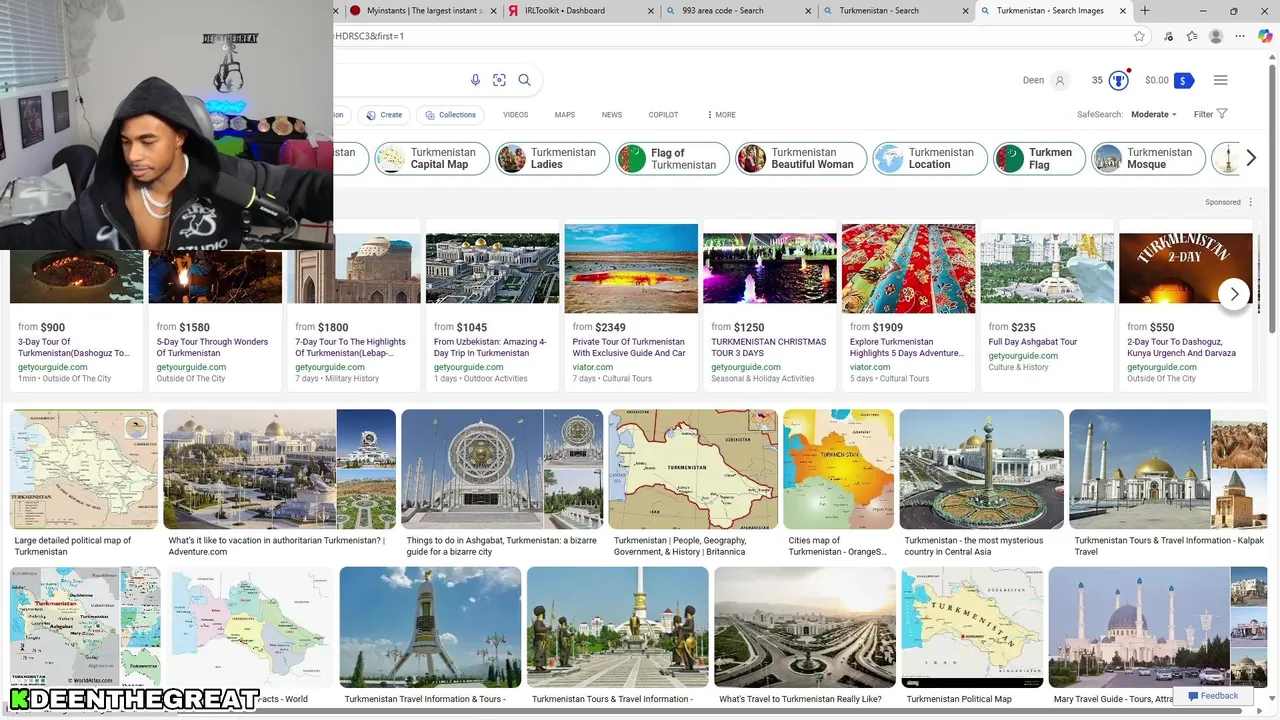Select the Turkmen Flag chip
Screen dimensions: 1280x720
1039,158
